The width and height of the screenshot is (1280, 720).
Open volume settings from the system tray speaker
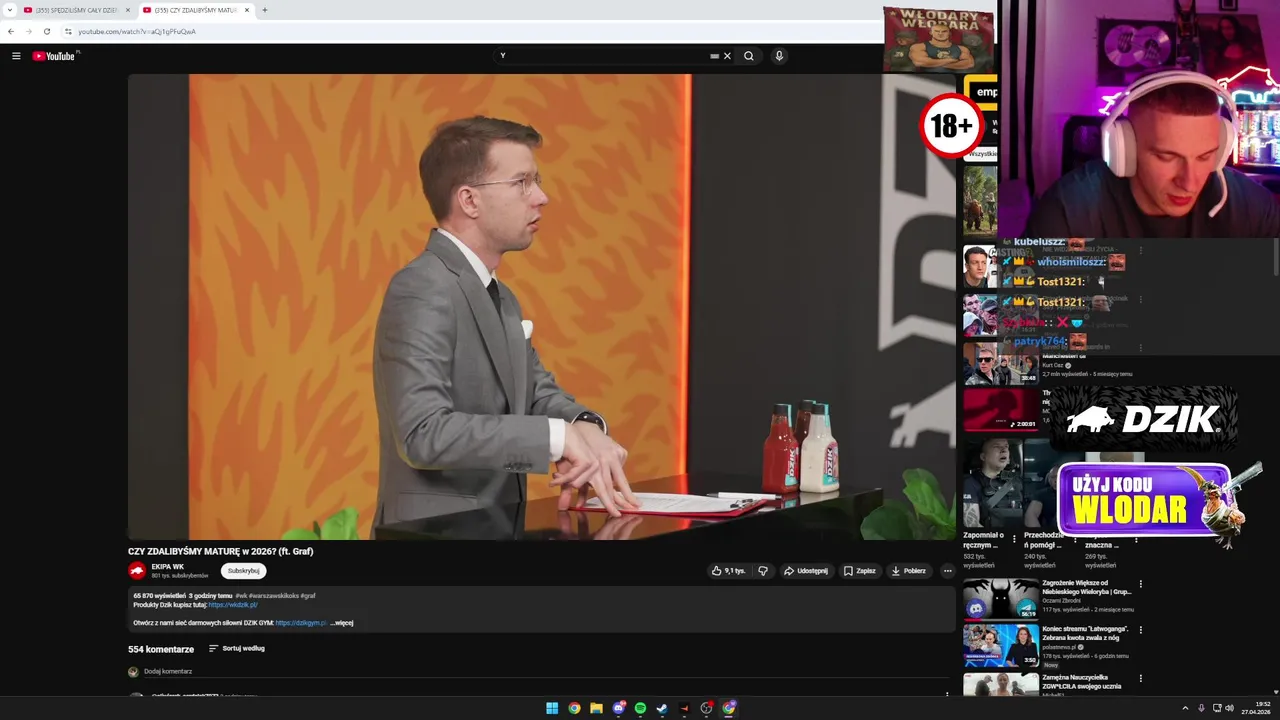[x=1229, y=708]
